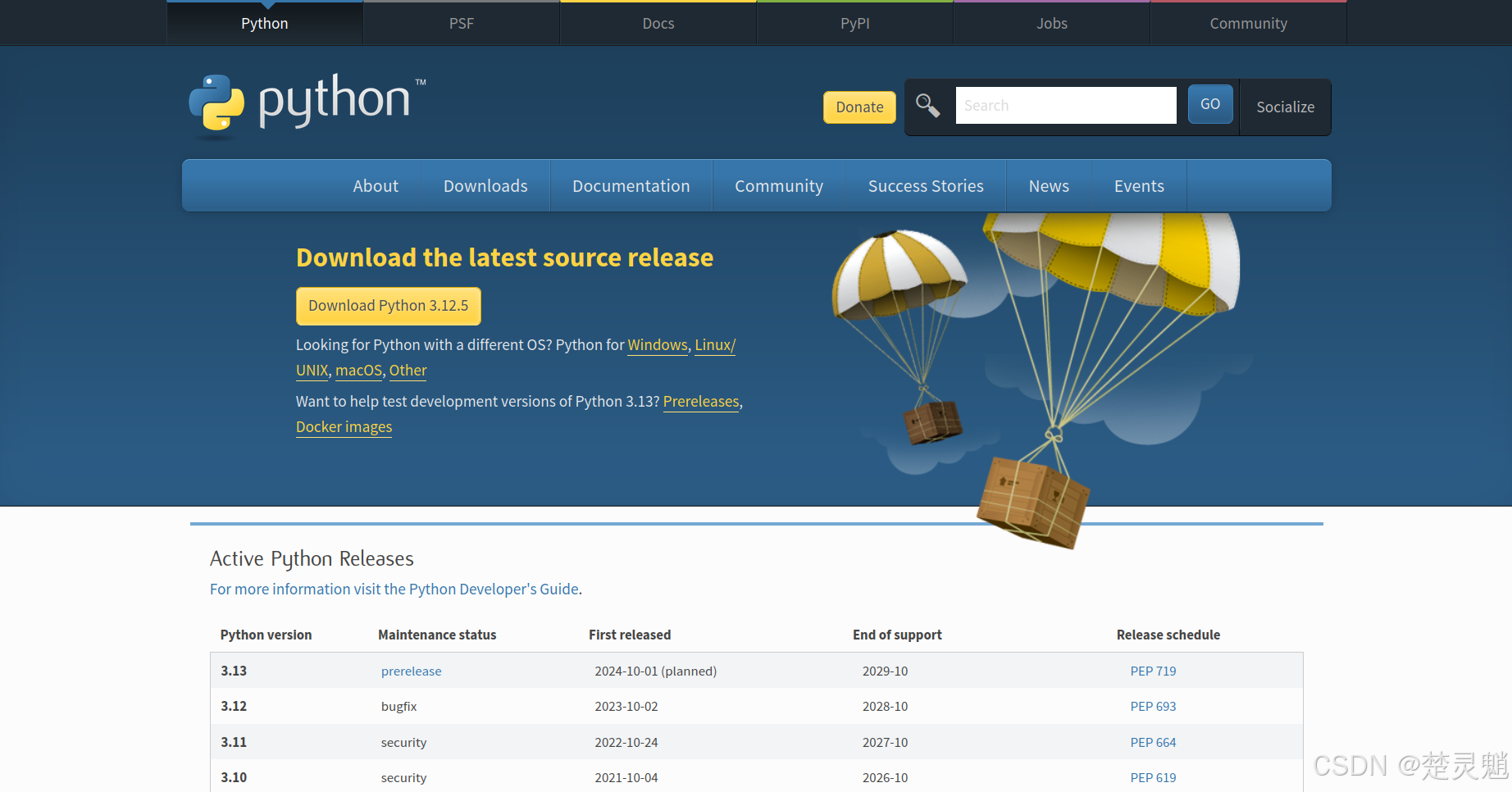This screenshot has height=792, width=1512.
Task: Select the Community tab in the top bar
Action: (1249, 23)
